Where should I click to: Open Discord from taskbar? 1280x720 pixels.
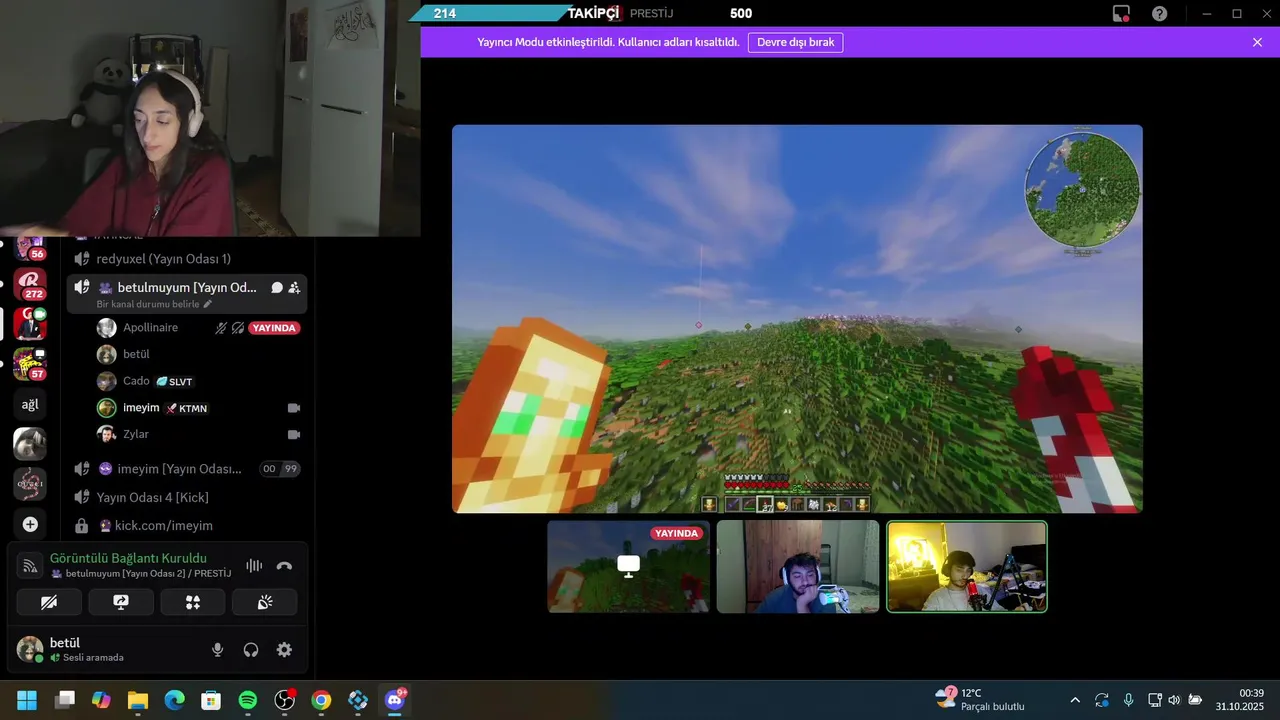click(395, 700)
